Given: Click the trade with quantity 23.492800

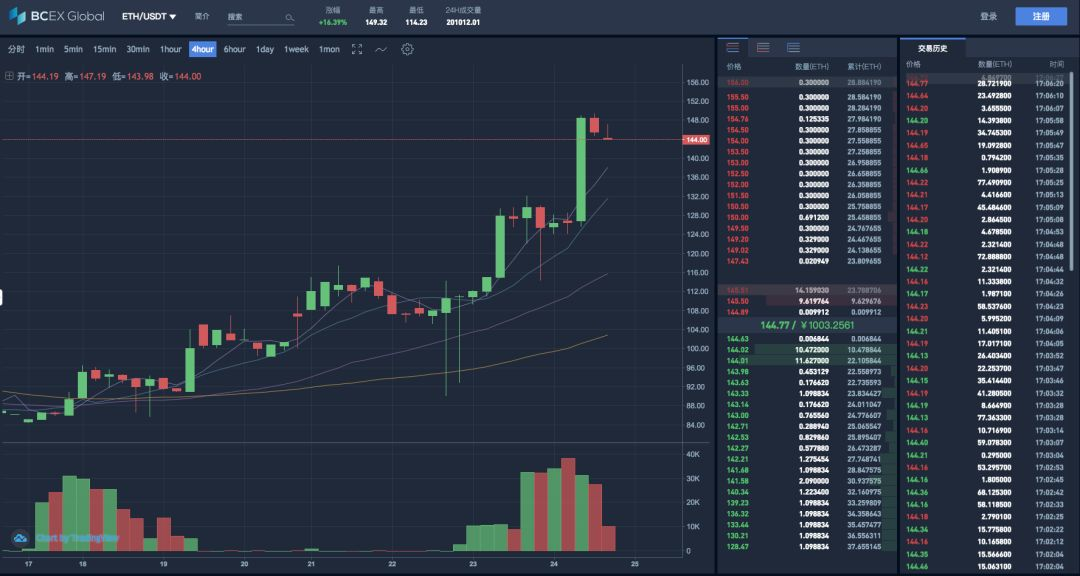Looking at the screenshot, I should click(985, 96).
